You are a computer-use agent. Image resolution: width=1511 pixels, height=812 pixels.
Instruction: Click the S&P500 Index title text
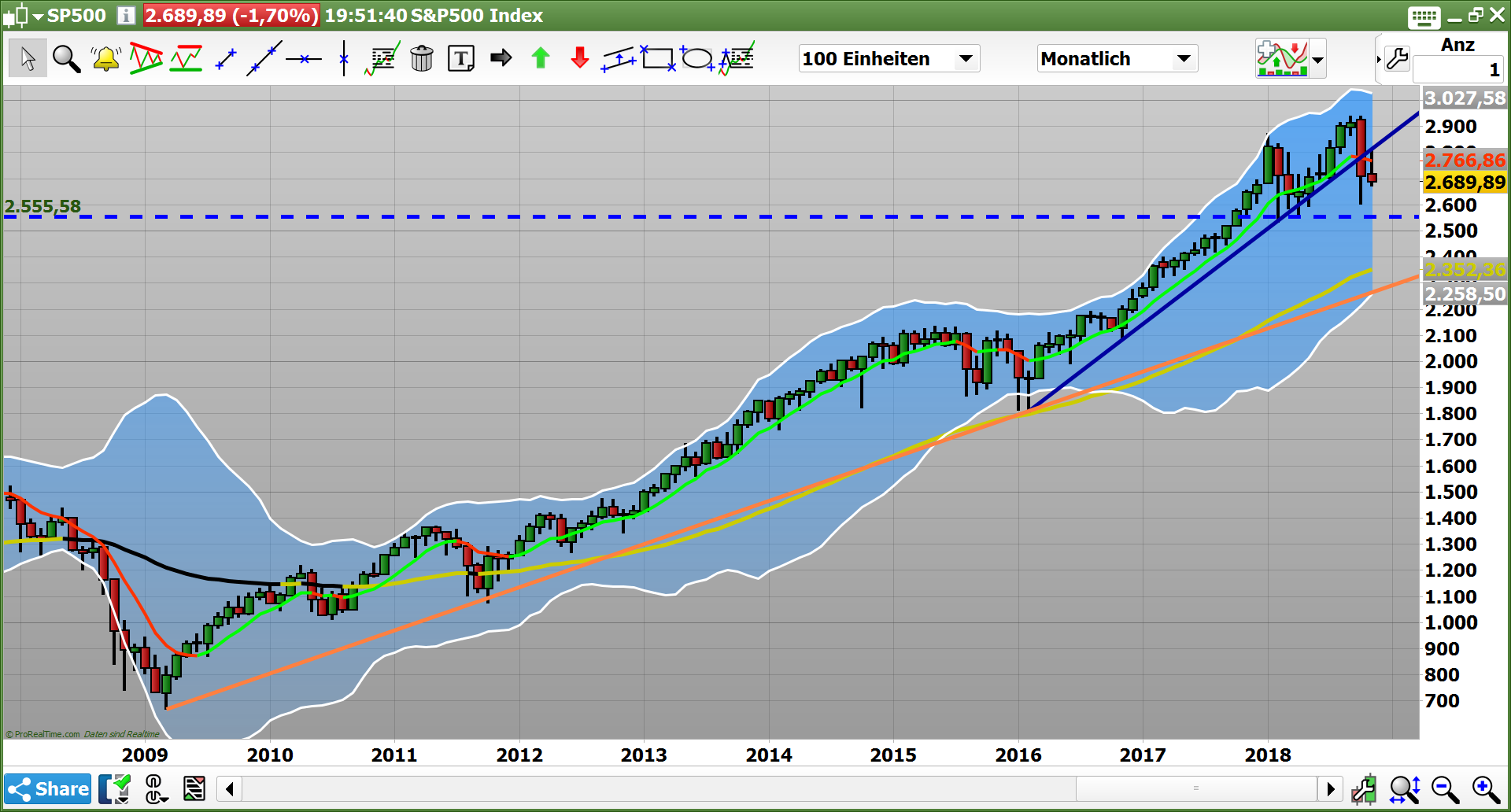click(477, 16)
